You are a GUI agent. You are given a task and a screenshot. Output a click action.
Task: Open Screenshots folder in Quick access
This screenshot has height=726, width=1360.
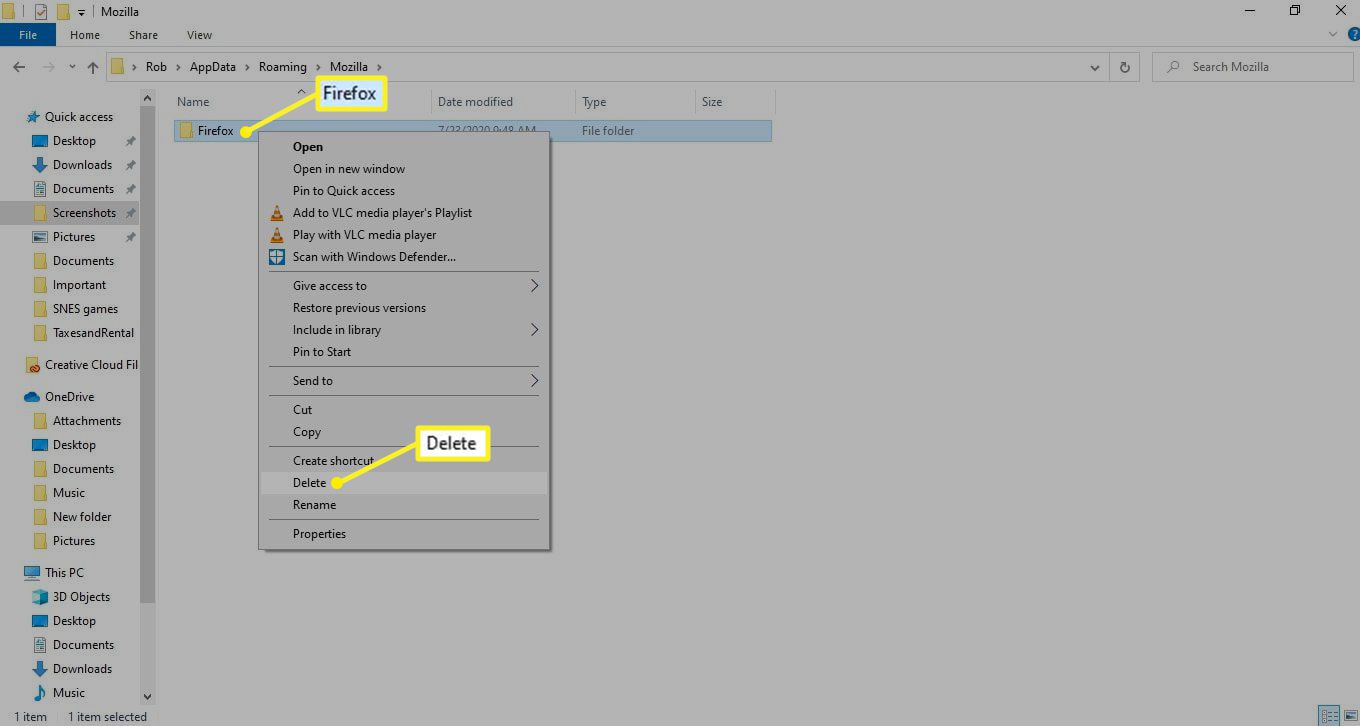(x=84, y=213)
